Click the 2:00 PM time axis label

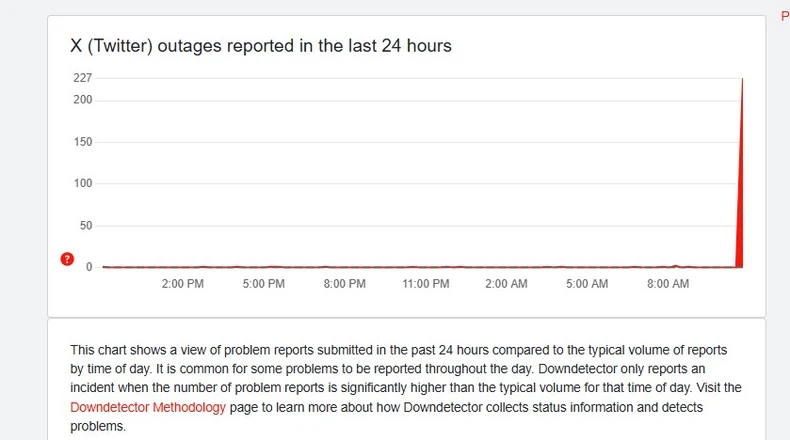(183, 284)
